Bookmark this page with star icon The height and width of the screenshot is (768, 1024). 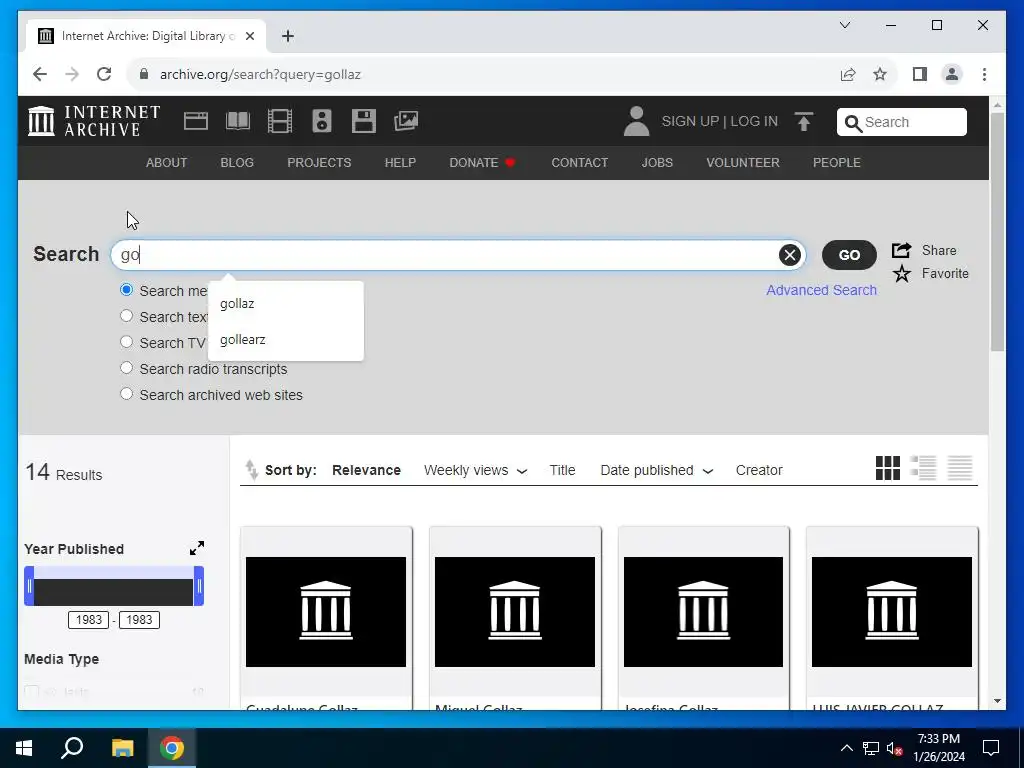880,74
